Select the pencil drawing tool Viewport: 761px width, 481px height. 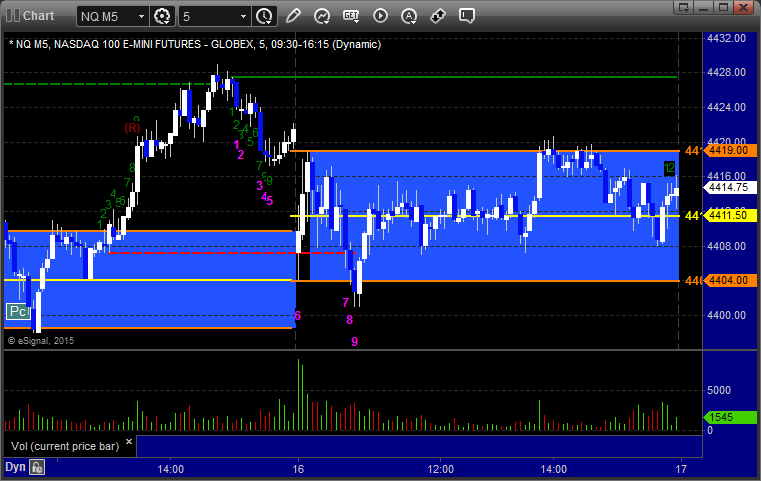[293, 16]
